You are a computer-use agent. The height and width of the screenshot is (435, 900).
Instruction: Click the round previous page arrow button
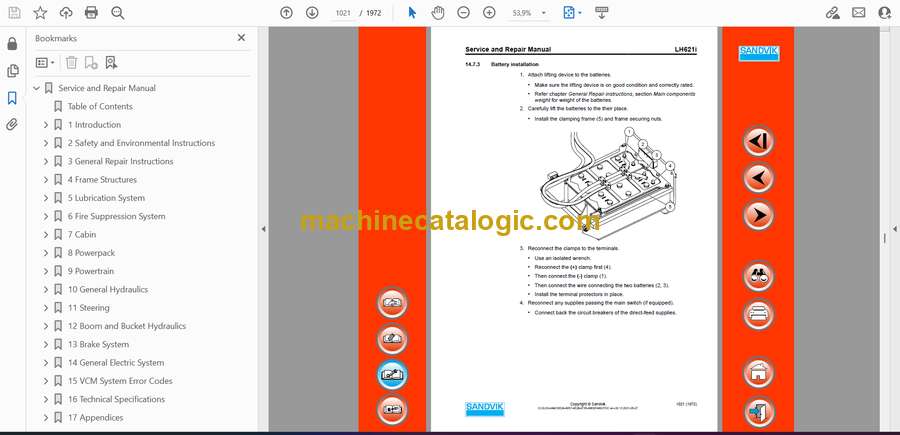(x=758, y=178)
